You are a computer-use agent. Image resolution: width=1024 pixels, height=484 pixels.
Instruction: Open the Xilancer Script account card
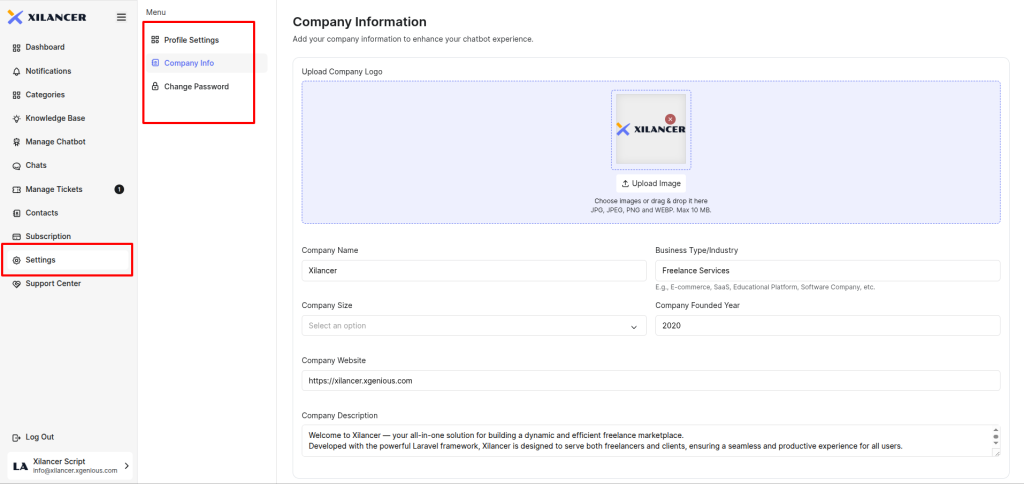click(x=70, y=466)
